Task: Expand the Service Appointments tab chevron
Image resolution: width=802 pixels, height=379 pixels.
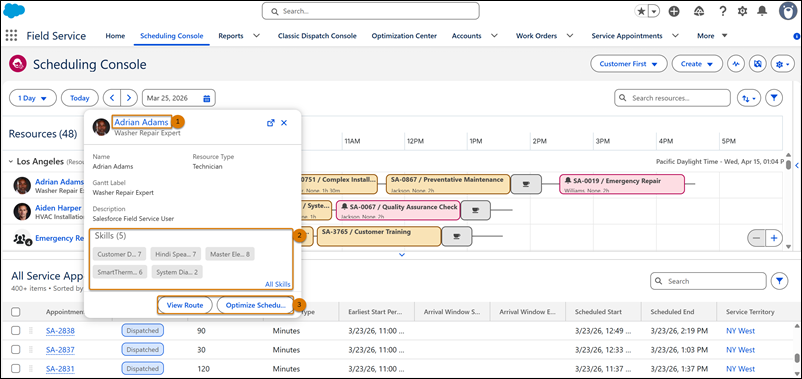Action: pyautogui.click(x=675, y=36)
